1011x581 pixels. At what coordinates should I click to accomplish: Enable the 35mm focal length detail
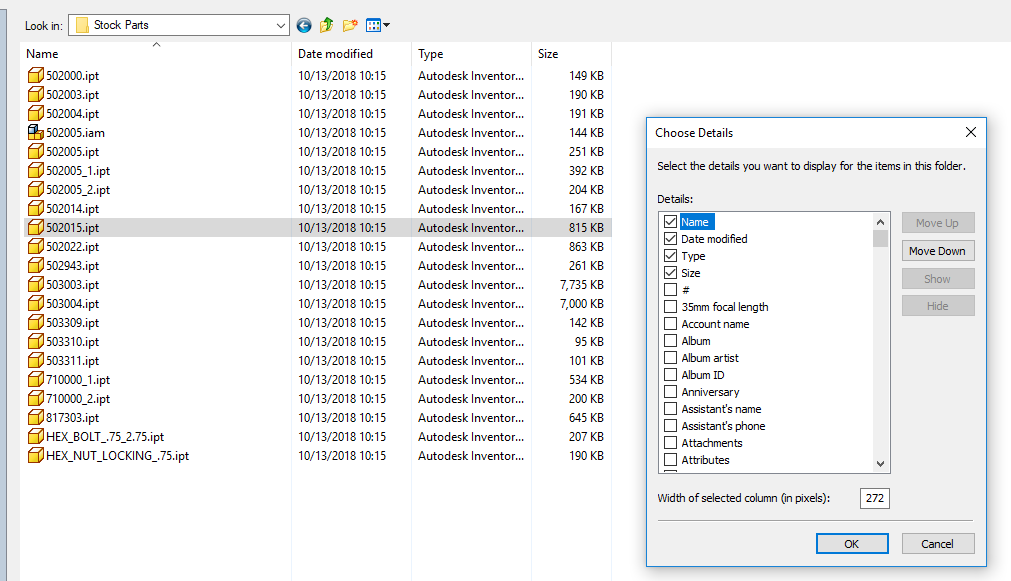pos(670,306)
